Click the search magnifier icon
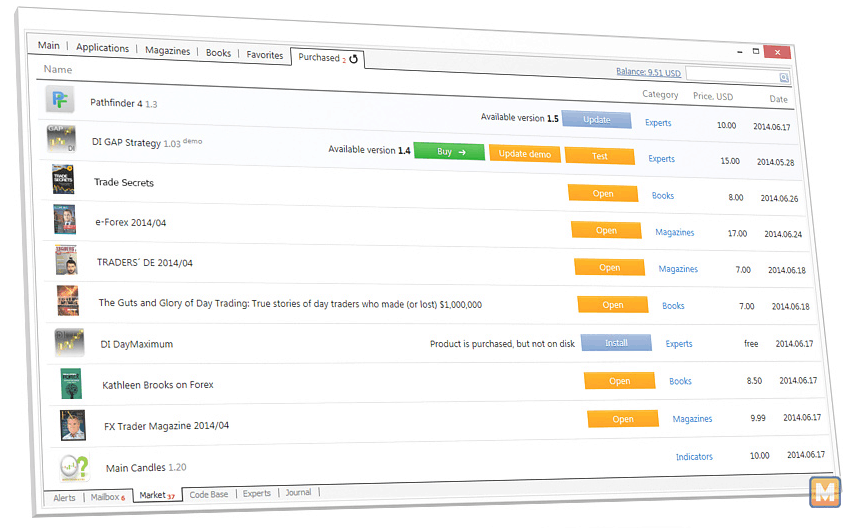Screen dimensions: 861x528 tap(784, 77)
